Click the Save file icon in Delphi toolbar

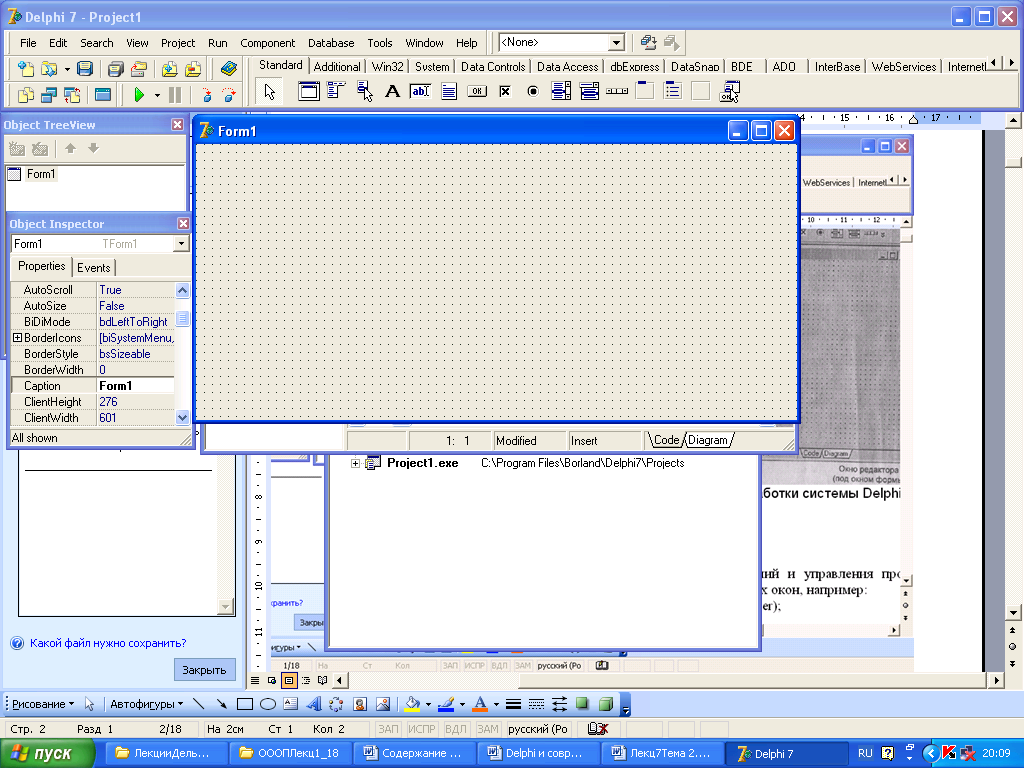click(x=85, y=69)
